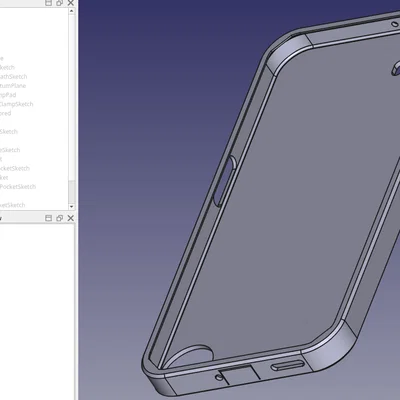Click the tree scrollbar's up arrow
The height and width of the screenshot is (400, 400).
pyautogui.click(x=72, y=11)
